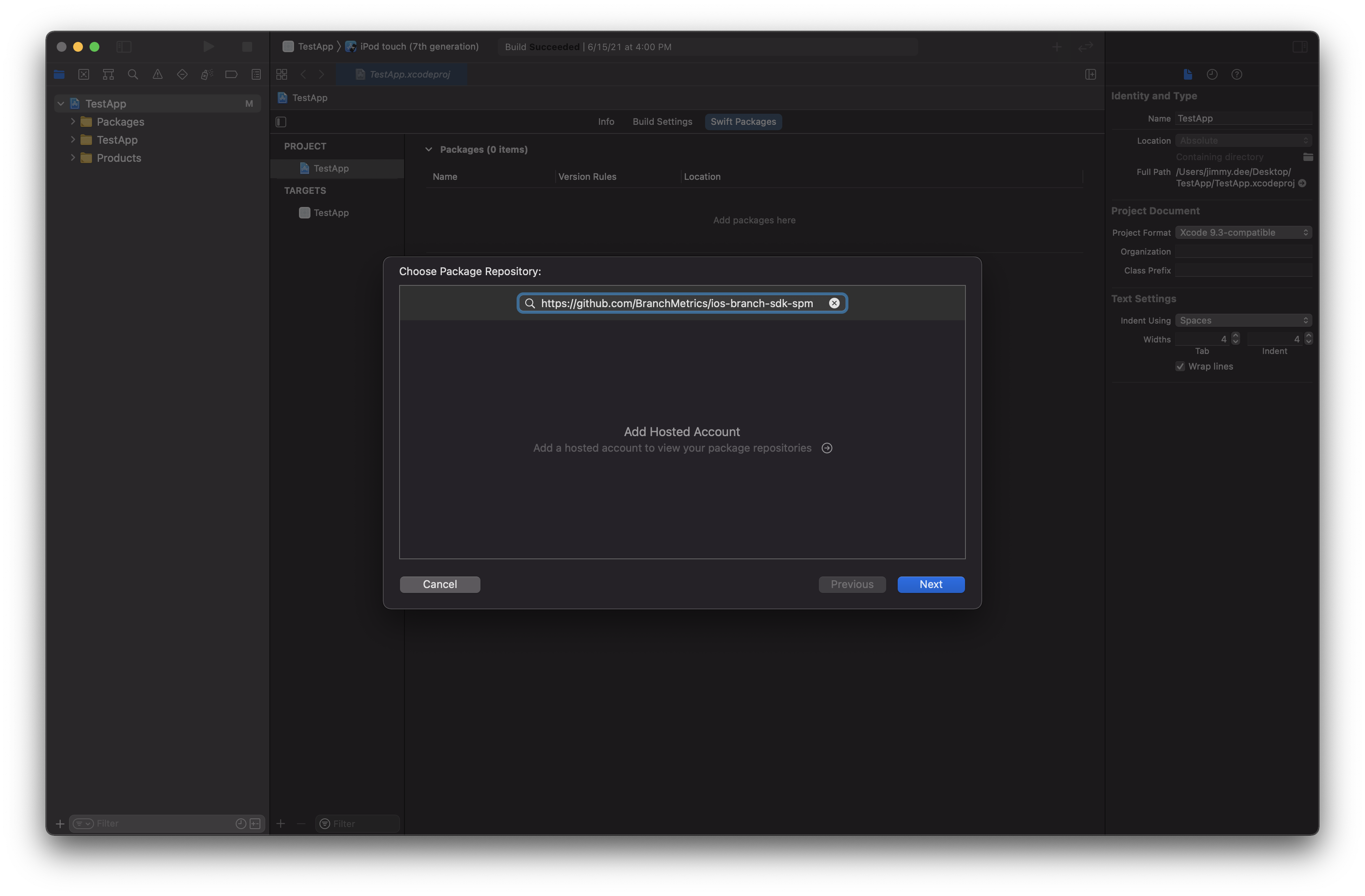Click Add Hosted Account text
Viewport: 1365px width, 896px height.
pos(682,431)
